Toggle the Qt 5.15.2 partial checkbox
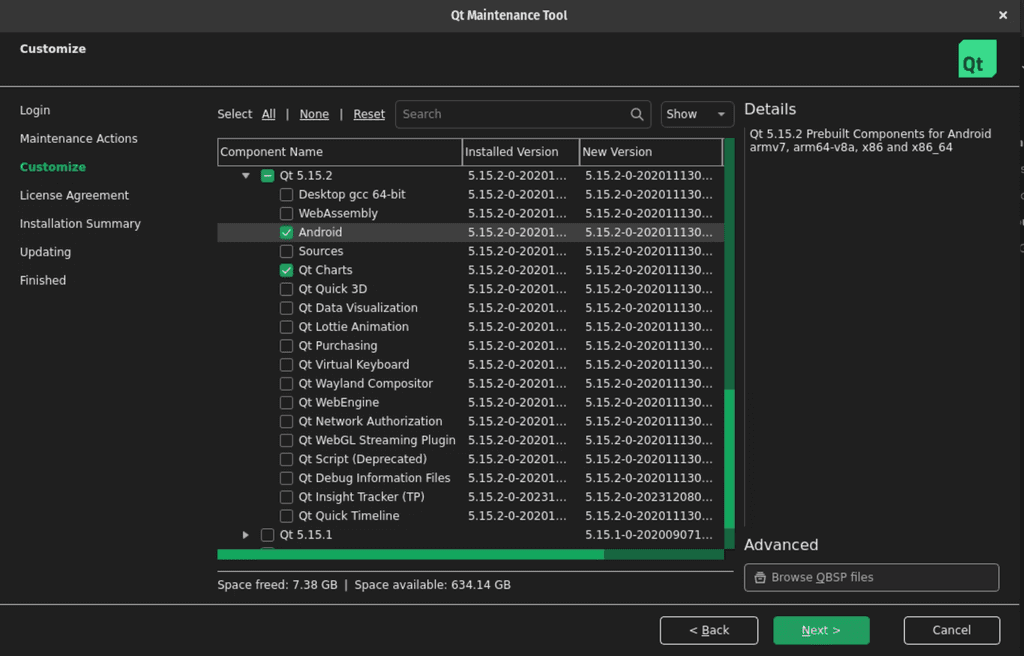The image size is (1024, 656). coord(267,176)
